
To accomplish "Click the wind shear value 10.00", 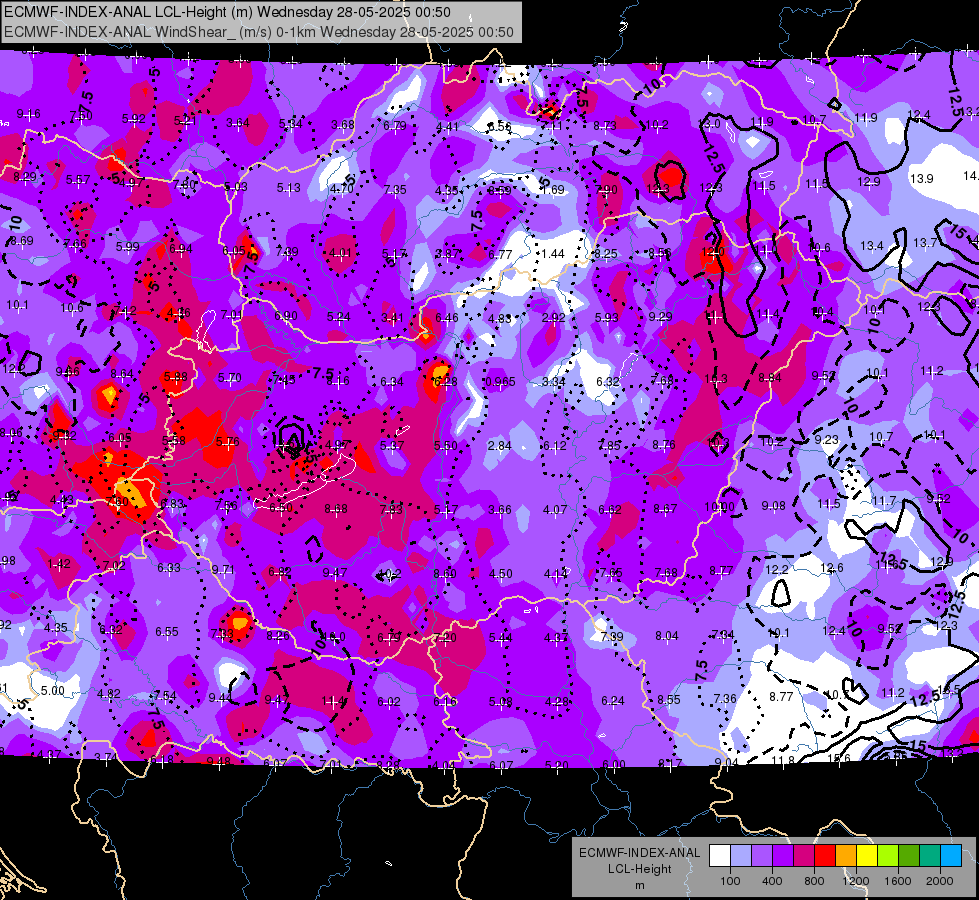I will (x=719, y=507).
